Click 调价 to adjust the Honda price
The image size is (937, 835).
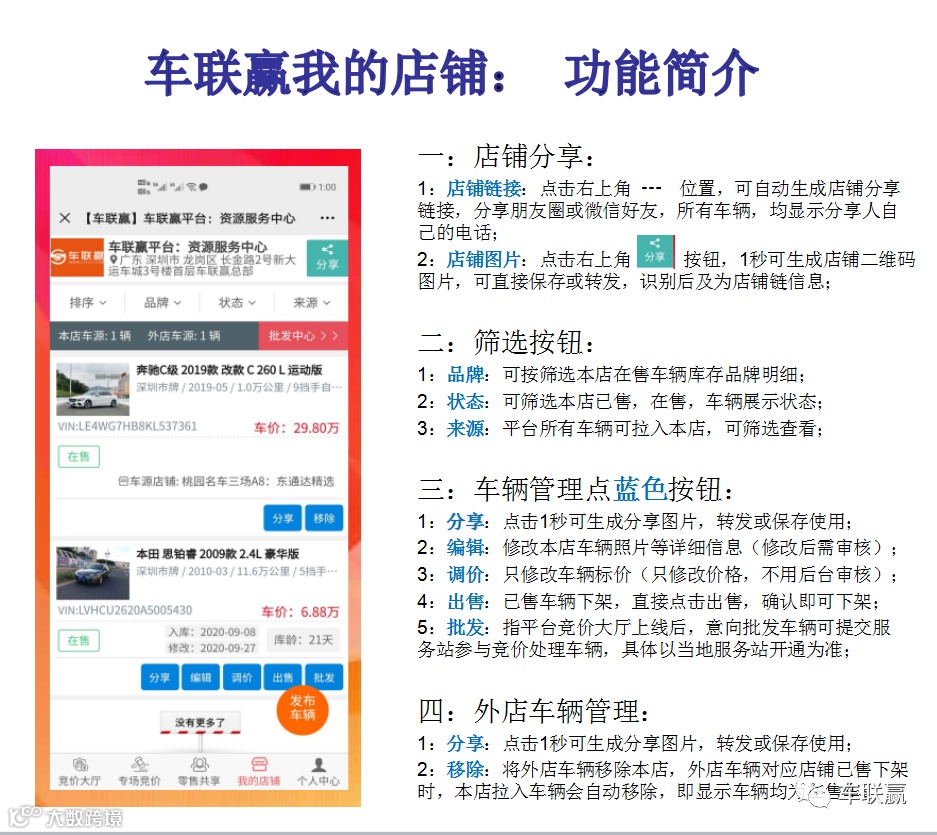242,677
